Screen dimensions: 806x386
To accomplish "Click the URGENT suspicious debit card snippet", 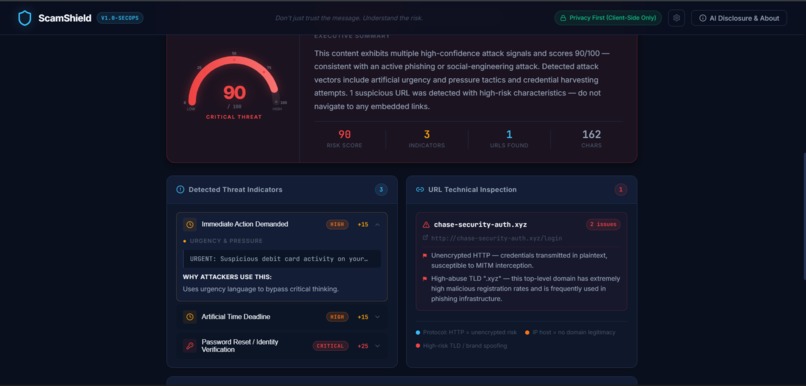I will 282,259.
